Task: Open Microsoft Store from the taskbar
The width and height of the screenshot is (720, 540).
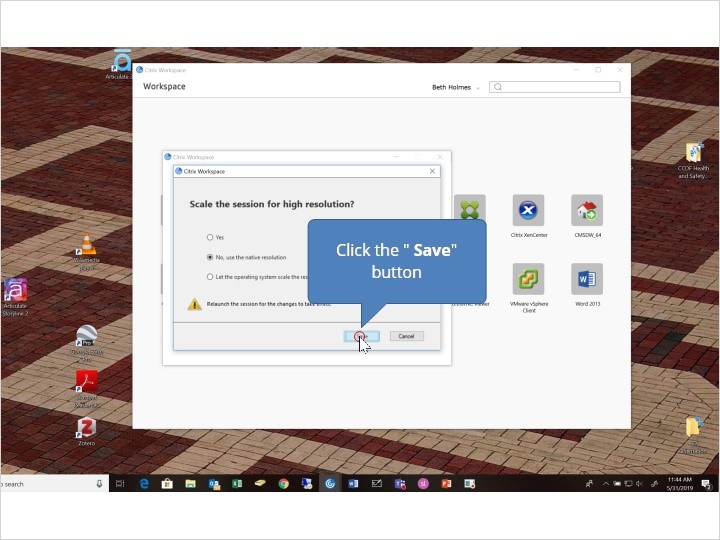Action: 167,484
